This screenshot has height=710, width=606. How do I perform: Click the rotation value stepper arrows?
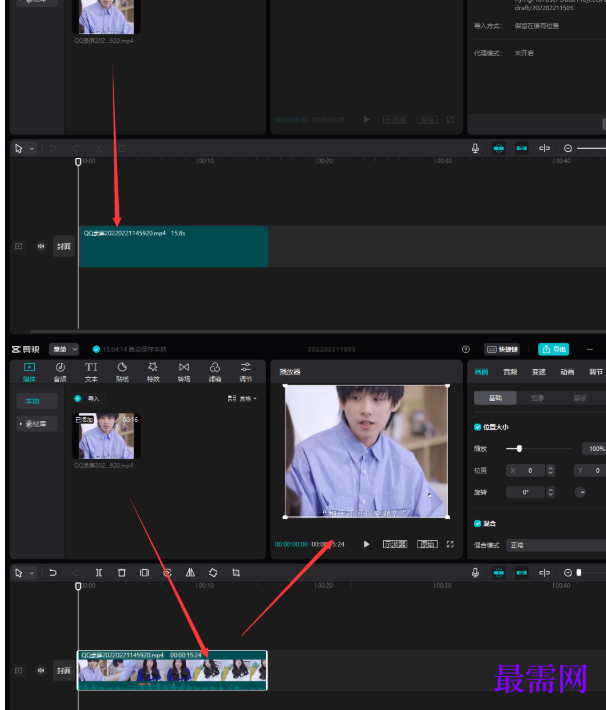[550, 492]
